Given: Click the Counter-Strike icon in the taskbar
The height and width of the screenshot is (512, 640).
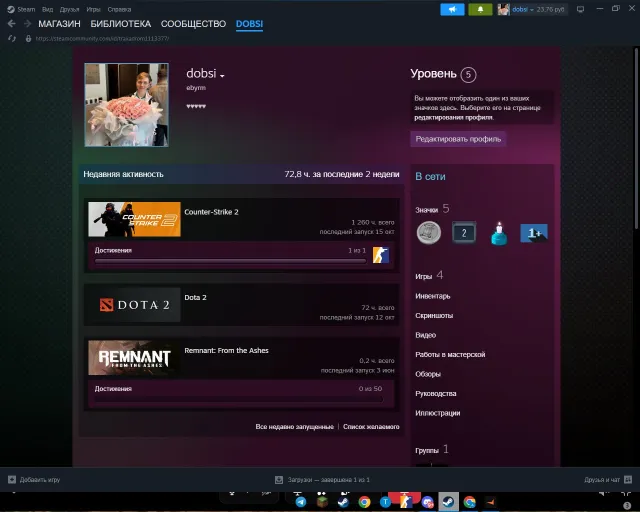Looking at the screenshot, I should 405,501.
